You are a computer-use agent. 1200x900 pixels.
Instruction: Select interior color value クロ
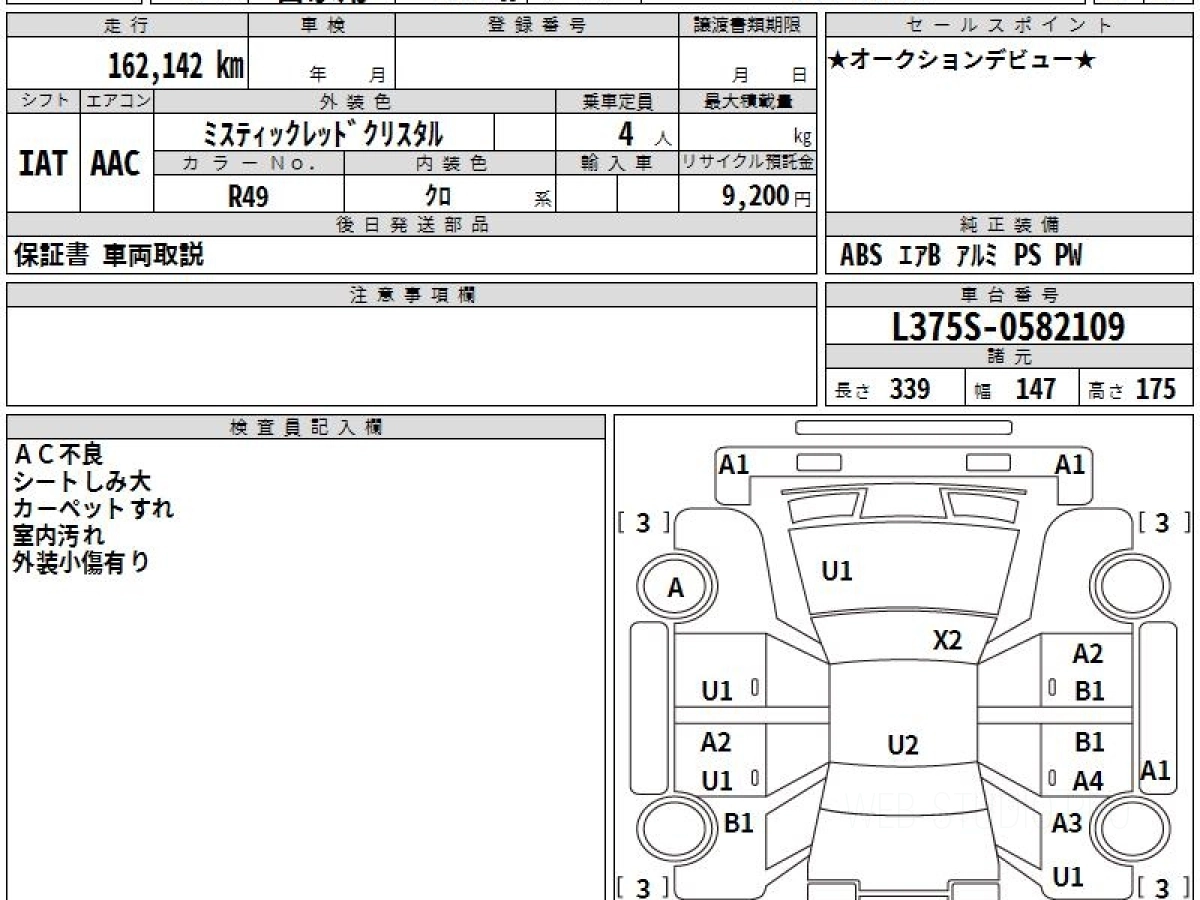point(438,196)
